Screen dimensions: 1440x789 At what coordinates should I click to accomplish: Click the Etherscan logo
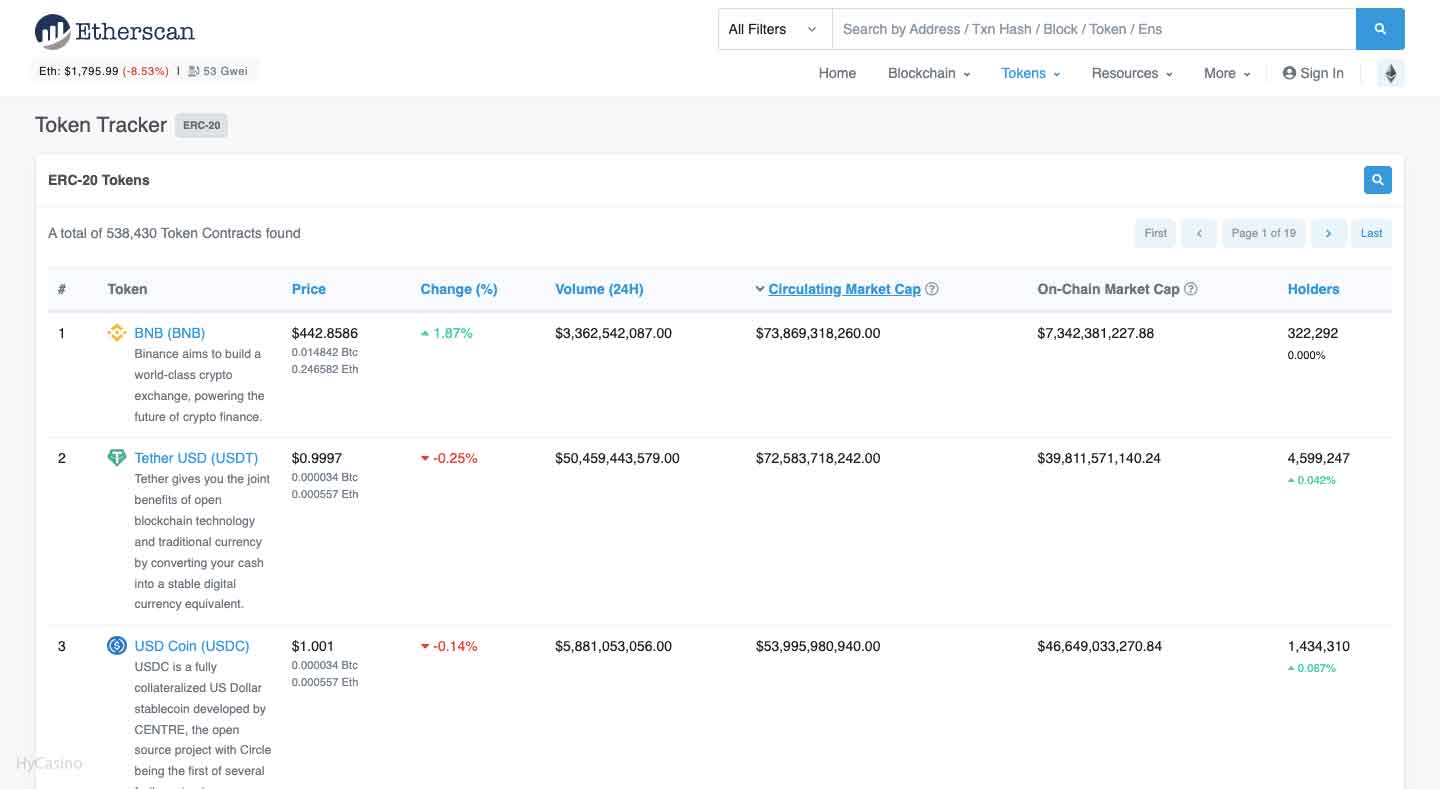[115, 31]
